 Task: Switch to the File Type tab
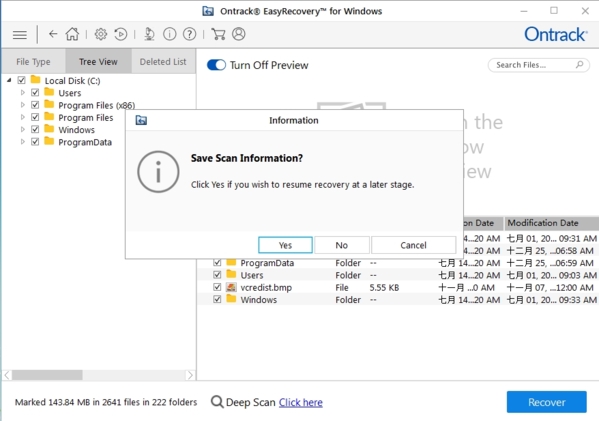coord(33,61)
